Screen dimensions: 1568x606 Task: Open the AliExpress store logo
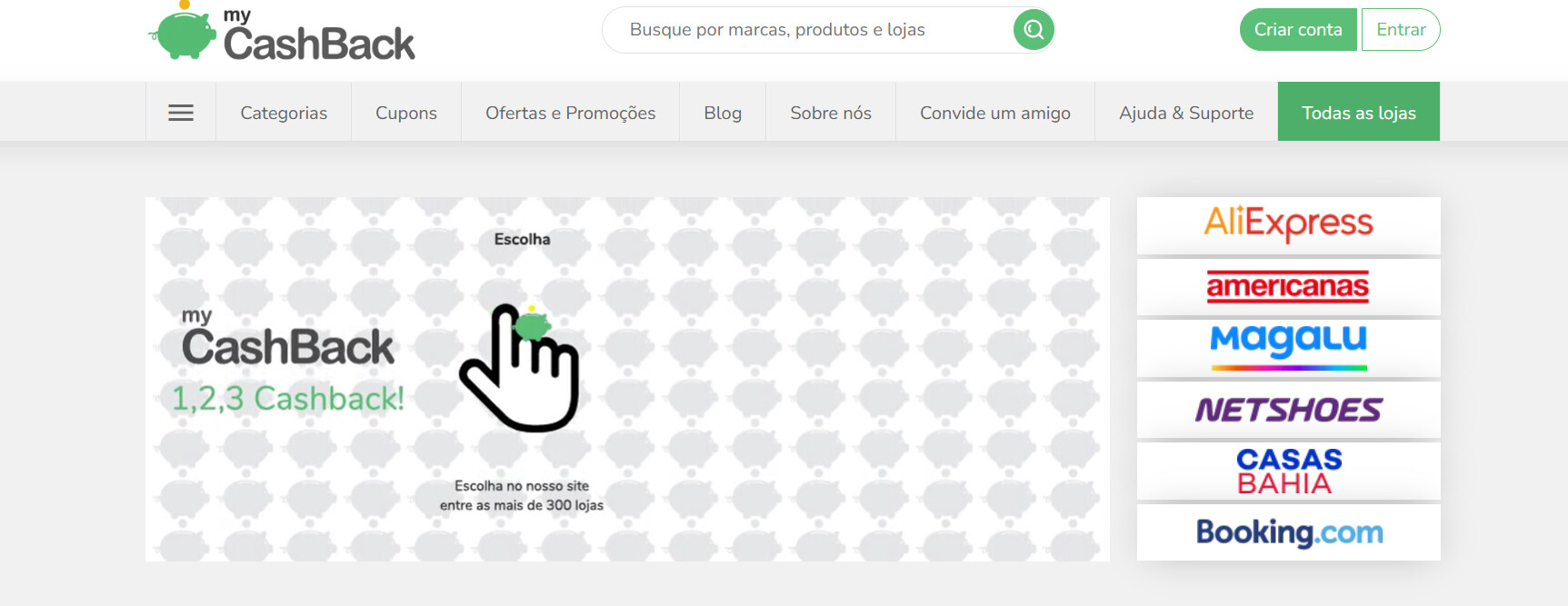[x=1288, y=224]
